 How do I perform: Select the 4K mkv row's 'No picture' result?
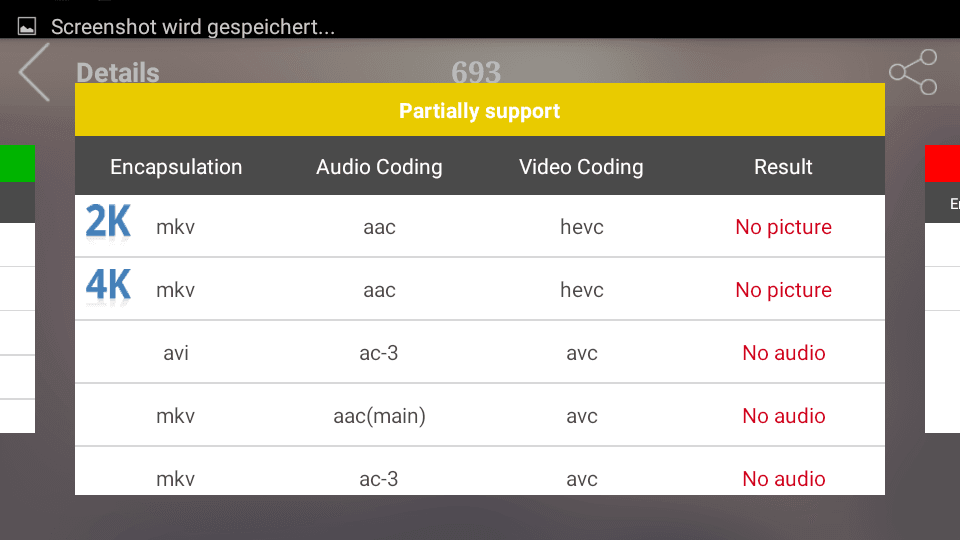783,290
